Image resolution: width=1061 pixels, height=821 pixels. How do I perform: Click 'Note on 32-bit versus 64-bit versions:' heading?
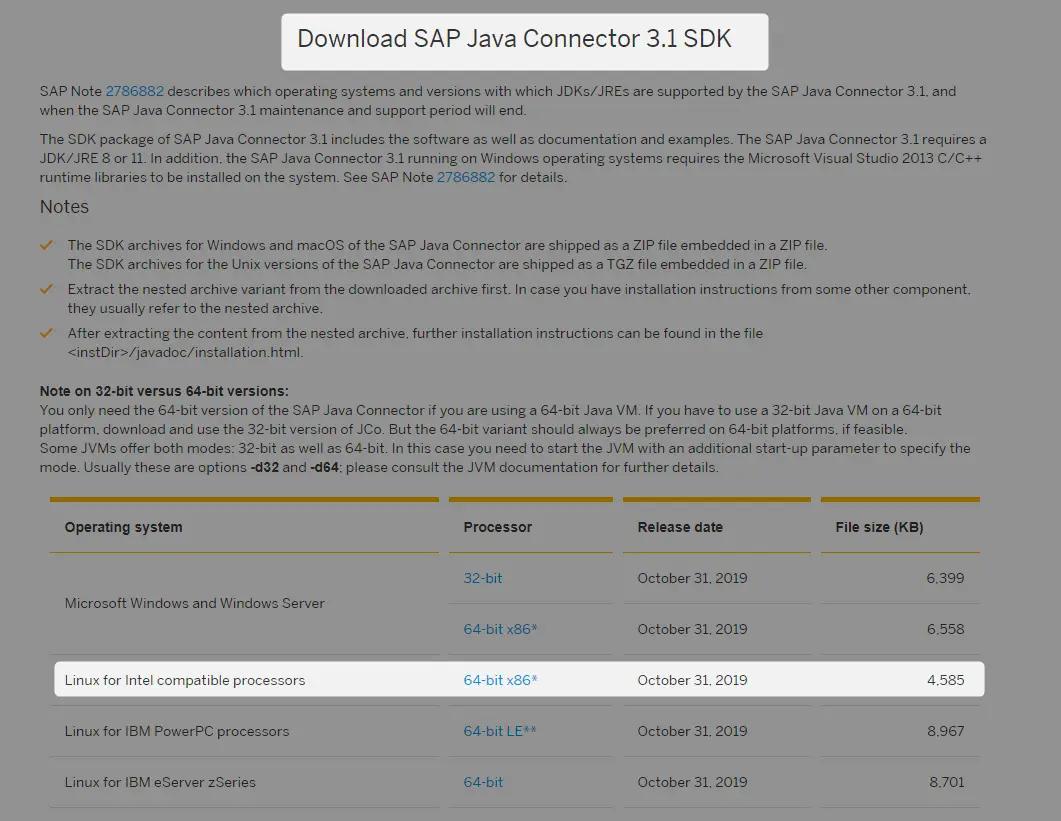[x=164, y=391]
